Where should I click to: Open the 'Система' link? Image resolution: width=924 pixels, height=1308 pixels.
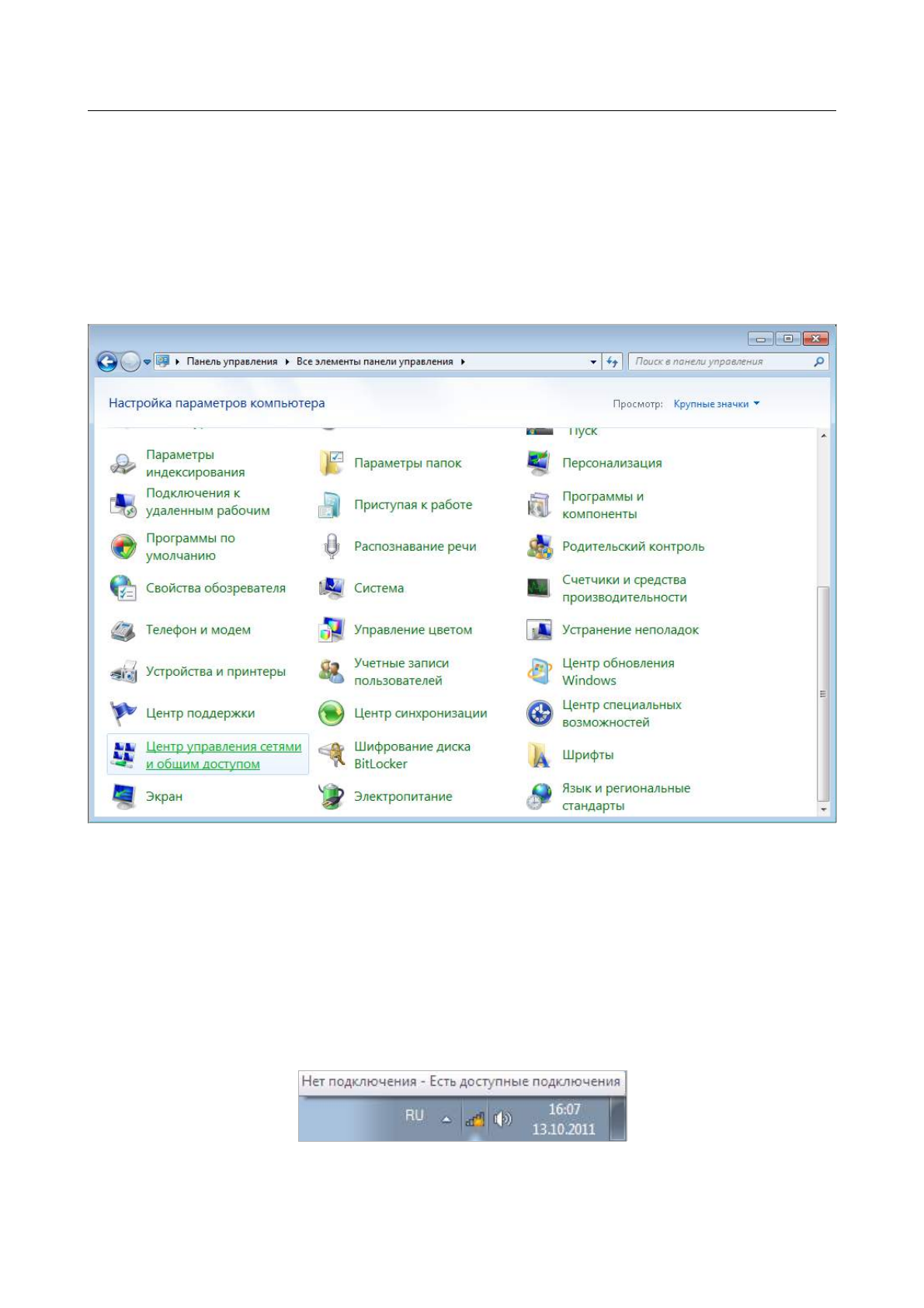379,588
